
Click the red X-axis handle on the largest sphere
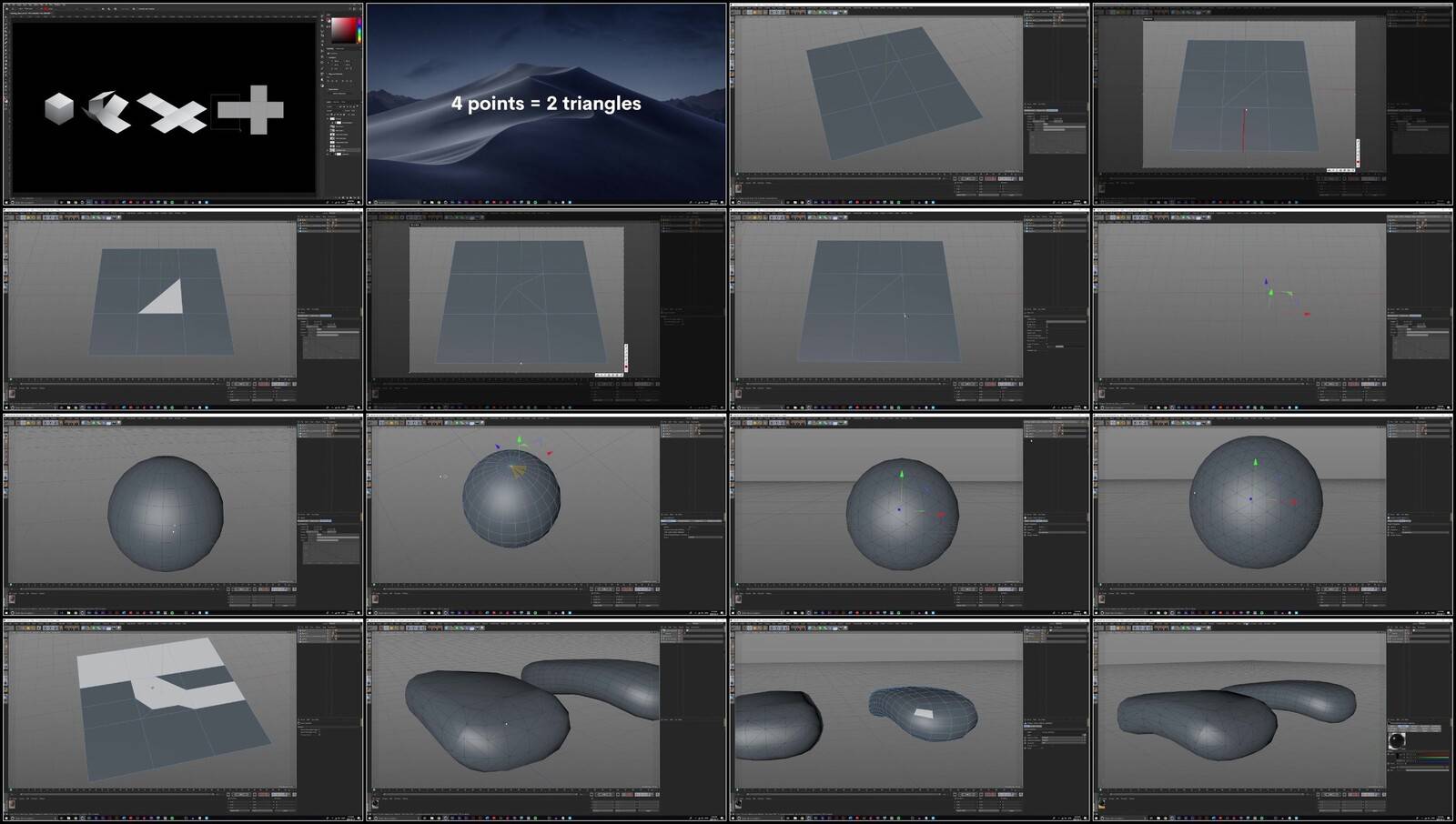1294,501
